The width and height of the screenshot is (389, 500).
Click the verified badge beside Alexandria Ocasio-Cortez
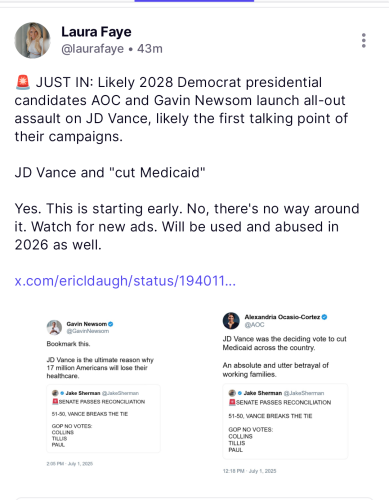coord(324,317)
